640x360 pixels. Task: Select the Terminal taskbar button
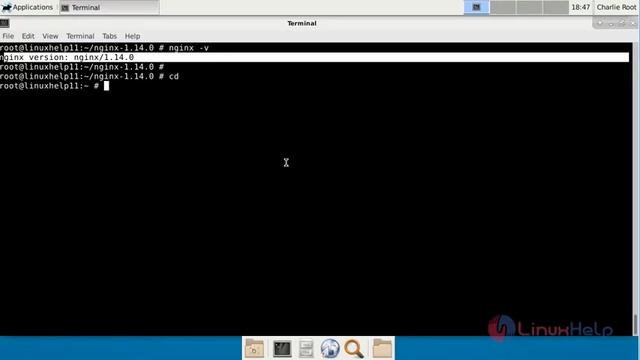pos(109,7)
